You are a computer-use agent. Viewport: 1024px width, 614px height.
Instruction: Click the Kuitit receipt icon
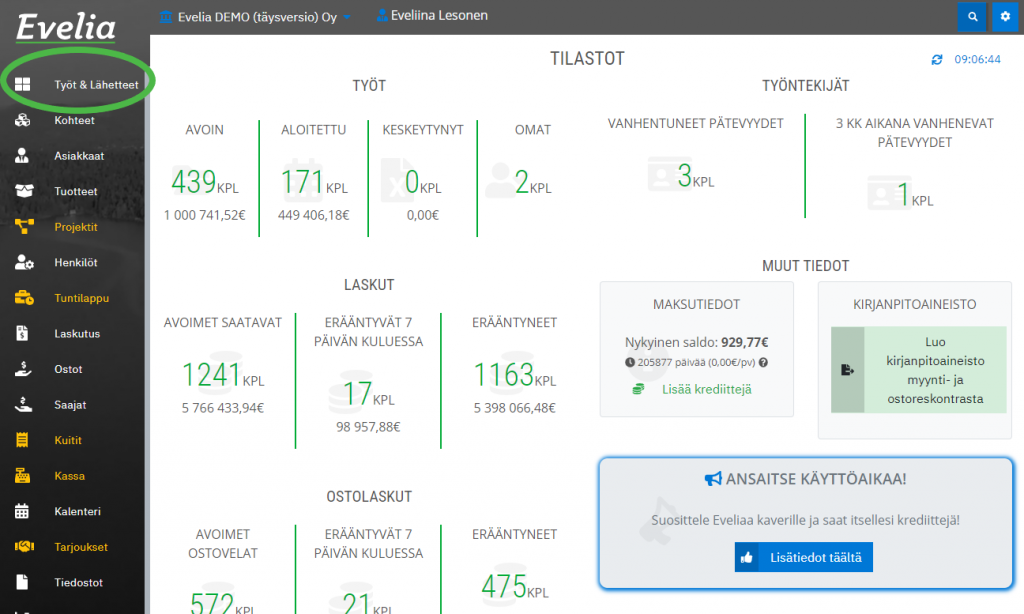pos(22,440)
